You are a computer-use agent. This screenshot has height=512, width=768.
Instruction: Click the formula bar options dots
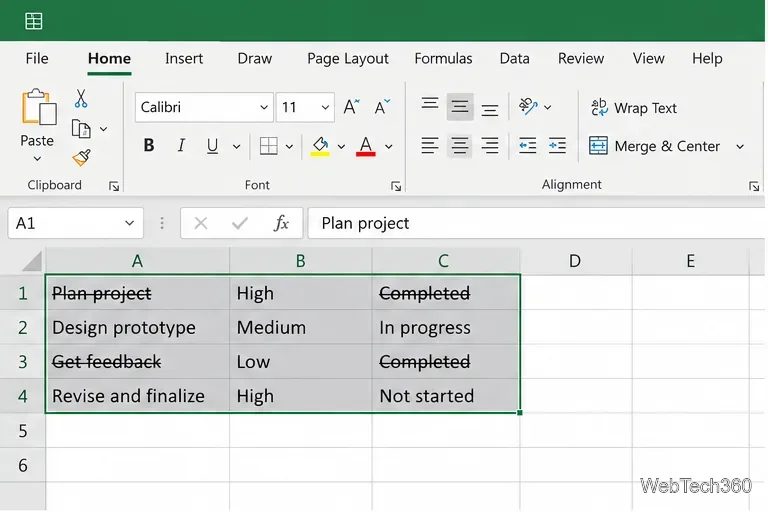(162, 223)
